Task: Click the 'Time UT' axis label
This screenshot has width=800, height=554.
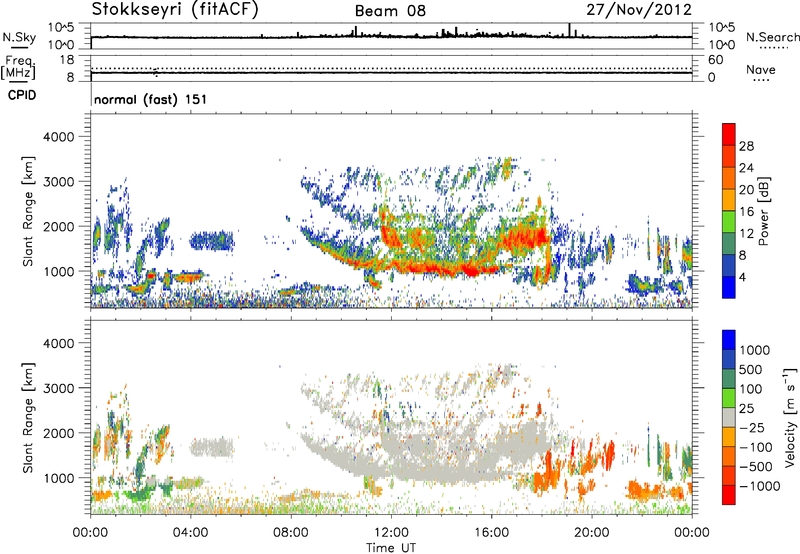Action: point(391,547)
